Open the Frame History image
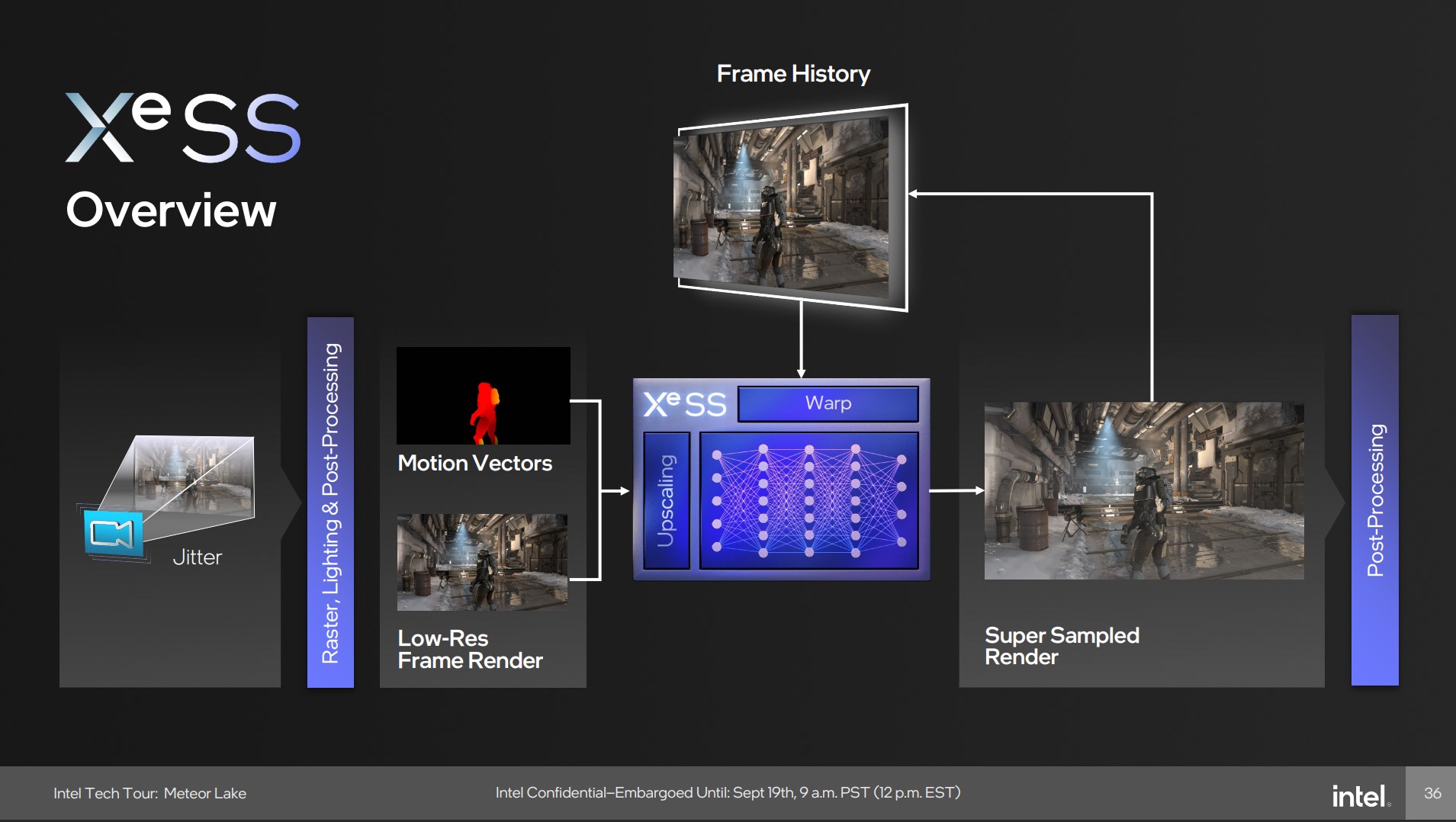The height and width of the screenshot is (822, 1456). 790,207
